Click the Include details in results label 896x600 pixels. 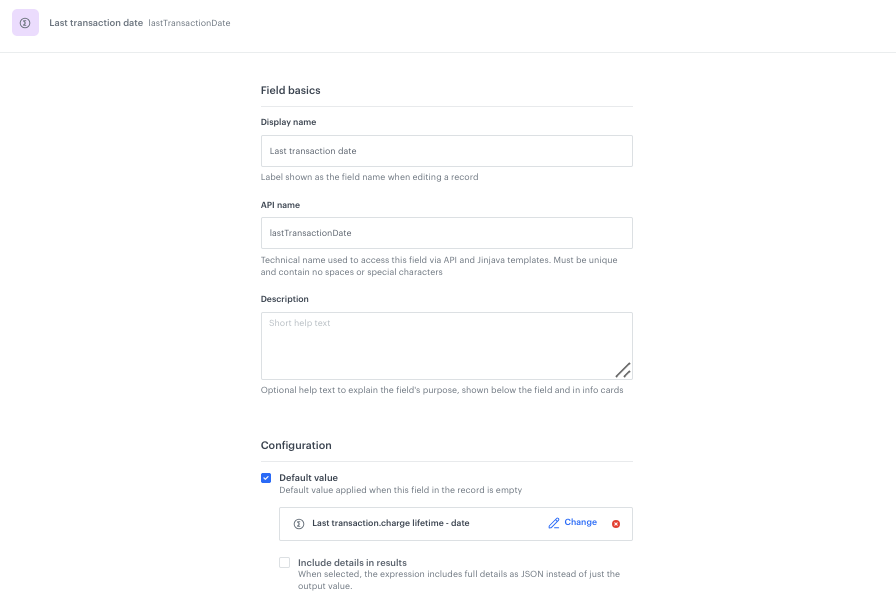pyautogui.click(x=352, y=563)
